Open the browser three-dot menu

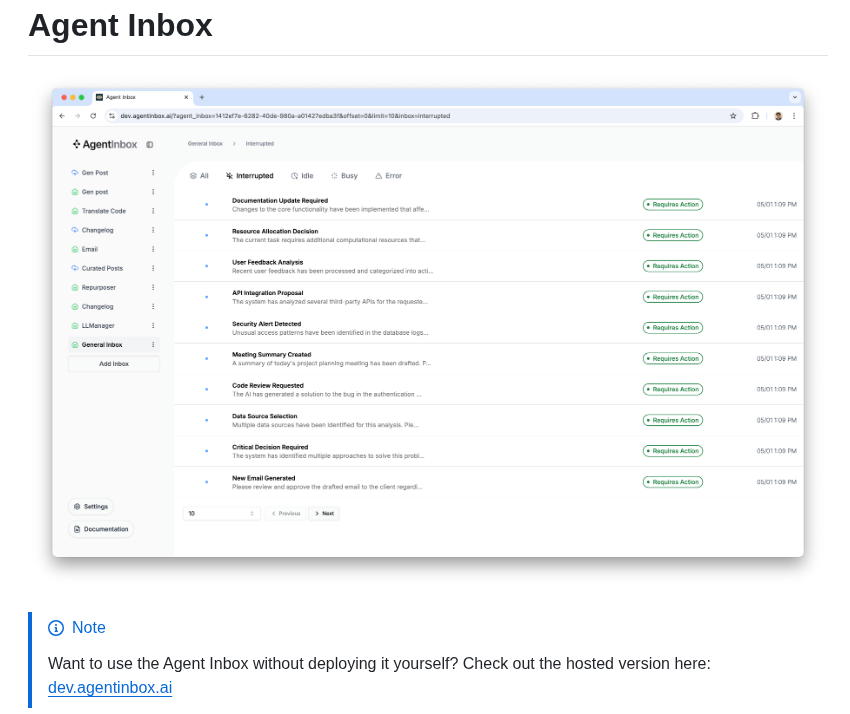coord(794,116)
